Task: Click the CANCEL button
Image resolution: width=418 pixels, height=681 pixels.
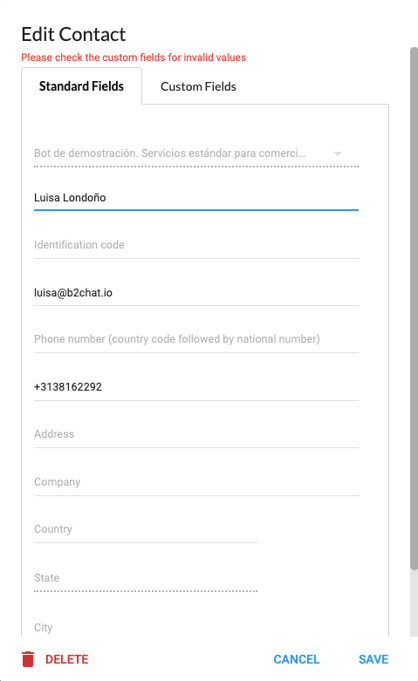Action: point(296,659)
